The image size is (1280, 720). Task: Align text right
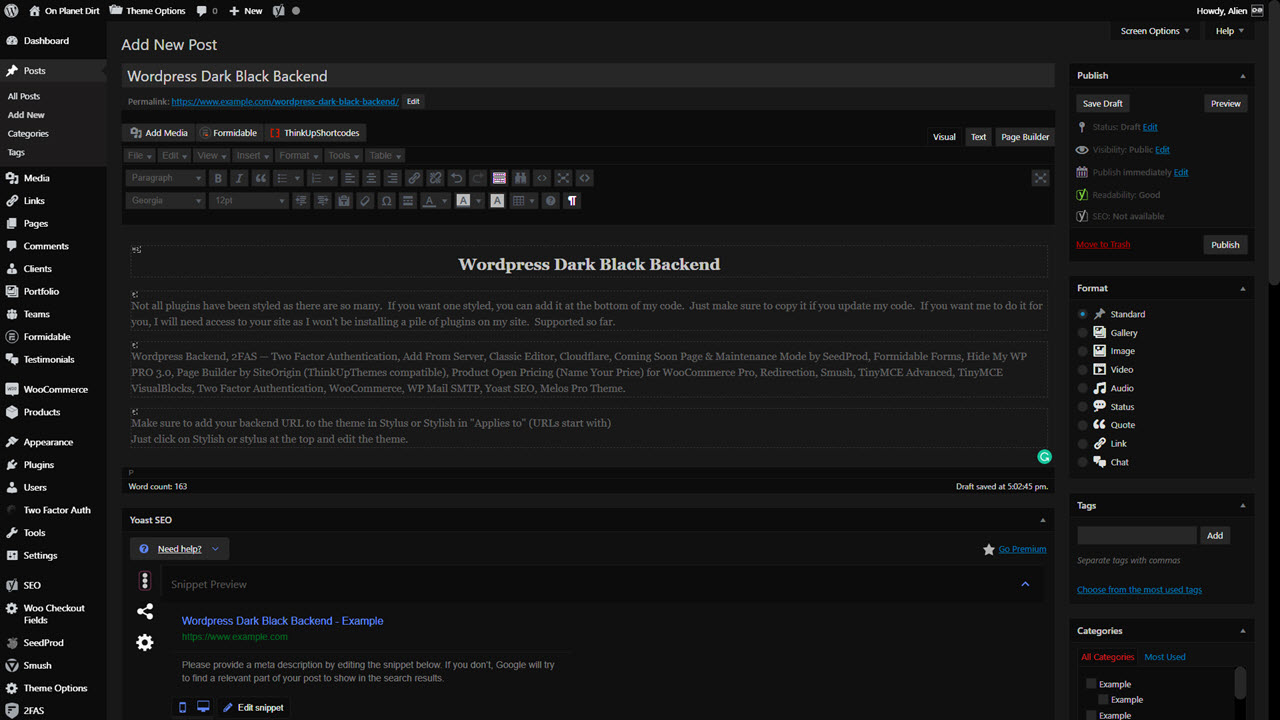point(392,178)
